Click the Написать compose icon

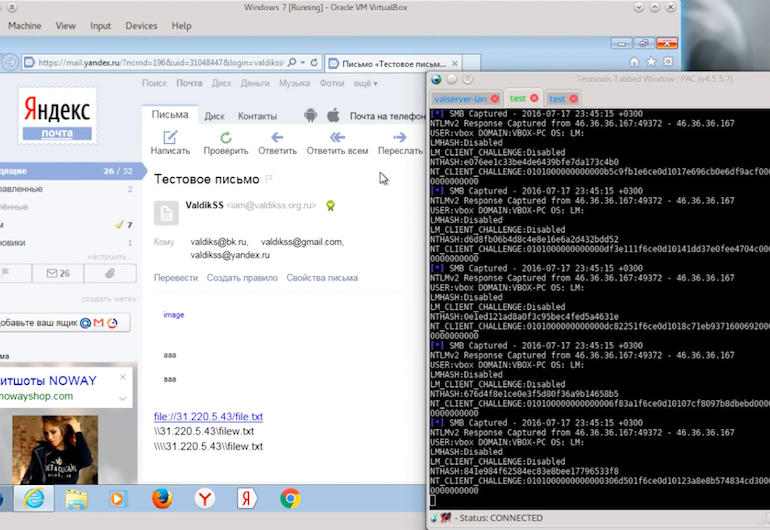tap(170, 137)
